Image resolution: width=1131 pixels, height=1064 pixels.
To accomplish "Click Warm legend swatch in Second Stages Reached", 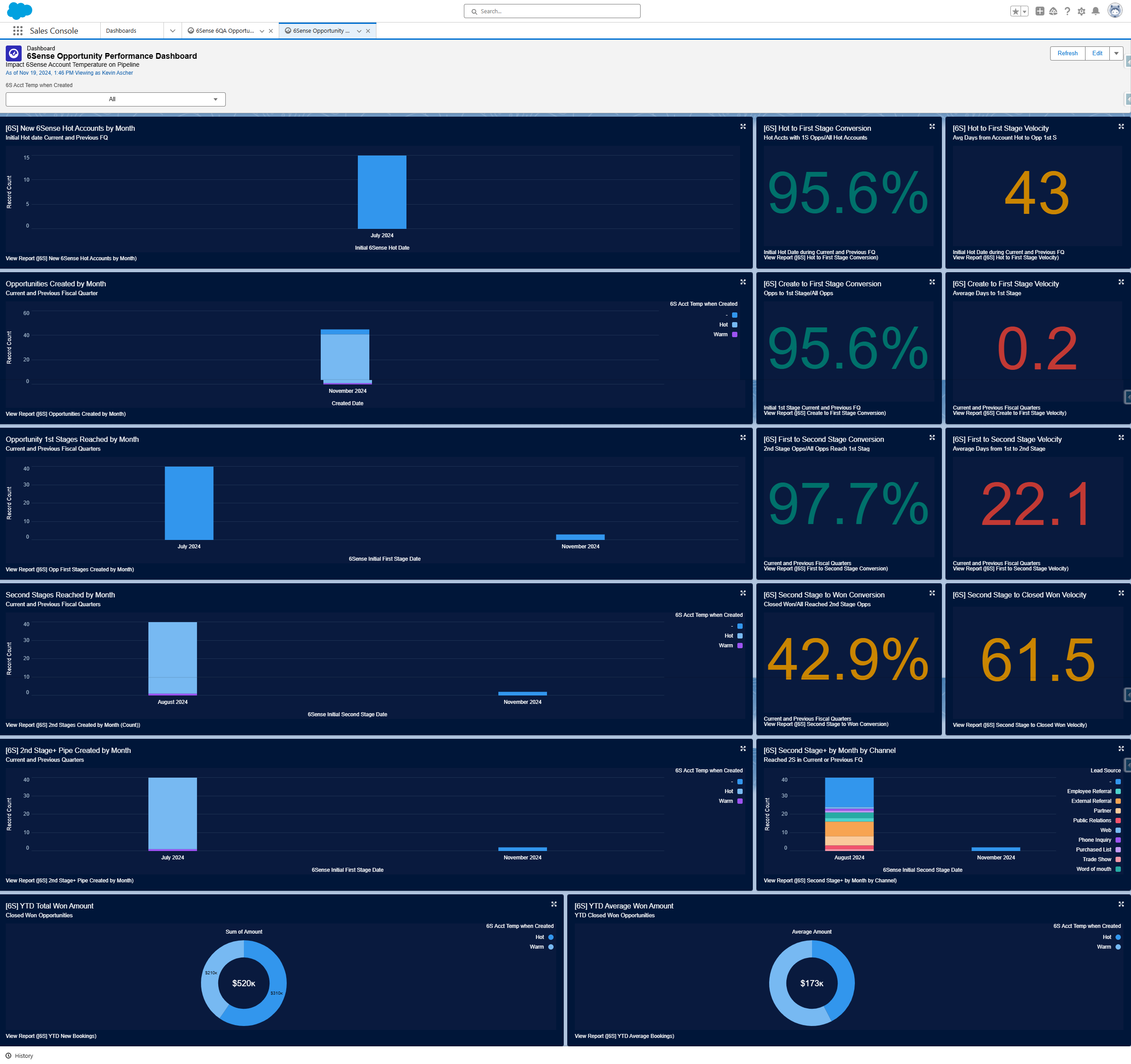I will 740,646.
